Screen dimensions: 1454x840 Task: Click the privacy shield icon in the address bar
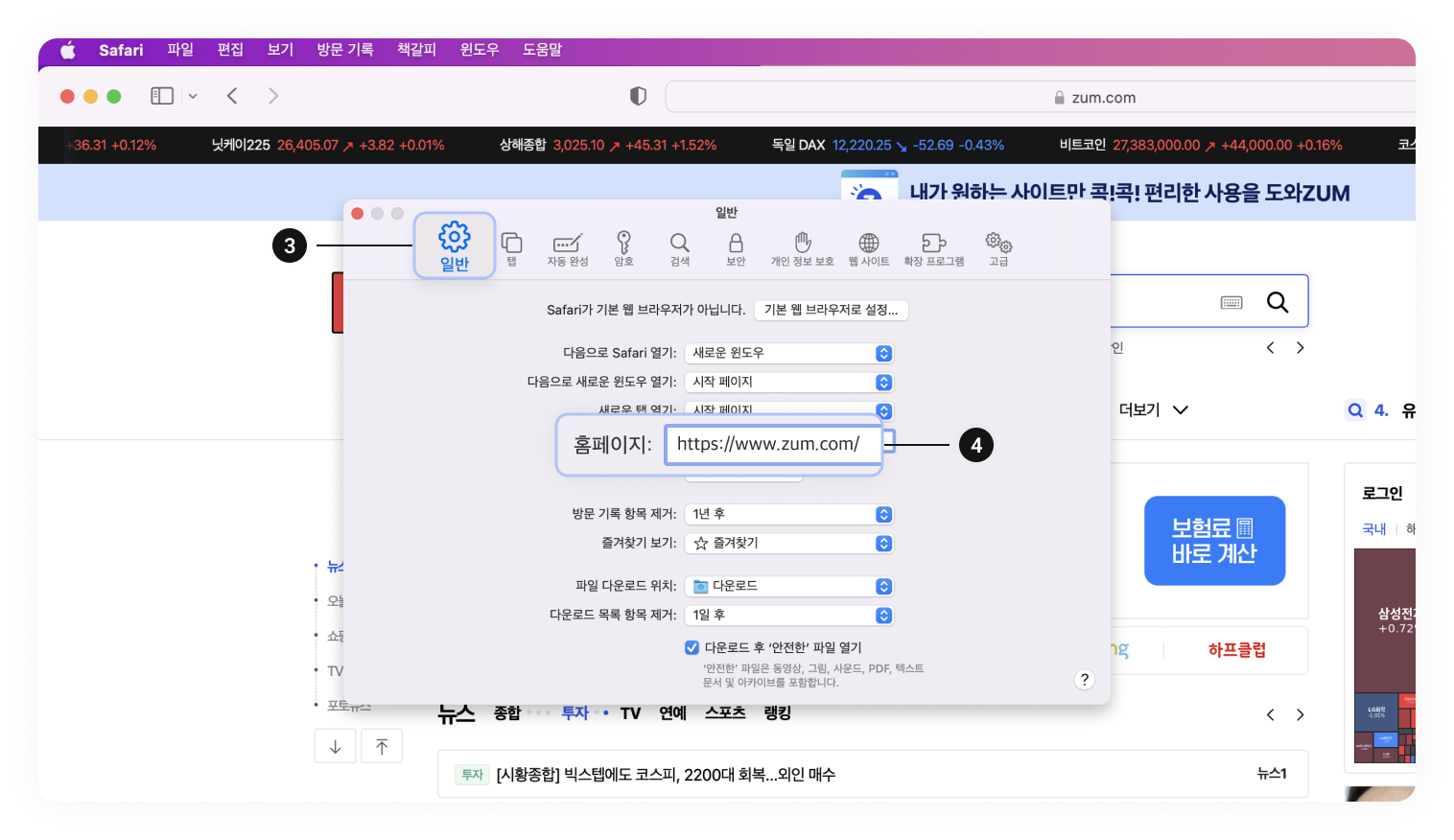pos(639,96)
